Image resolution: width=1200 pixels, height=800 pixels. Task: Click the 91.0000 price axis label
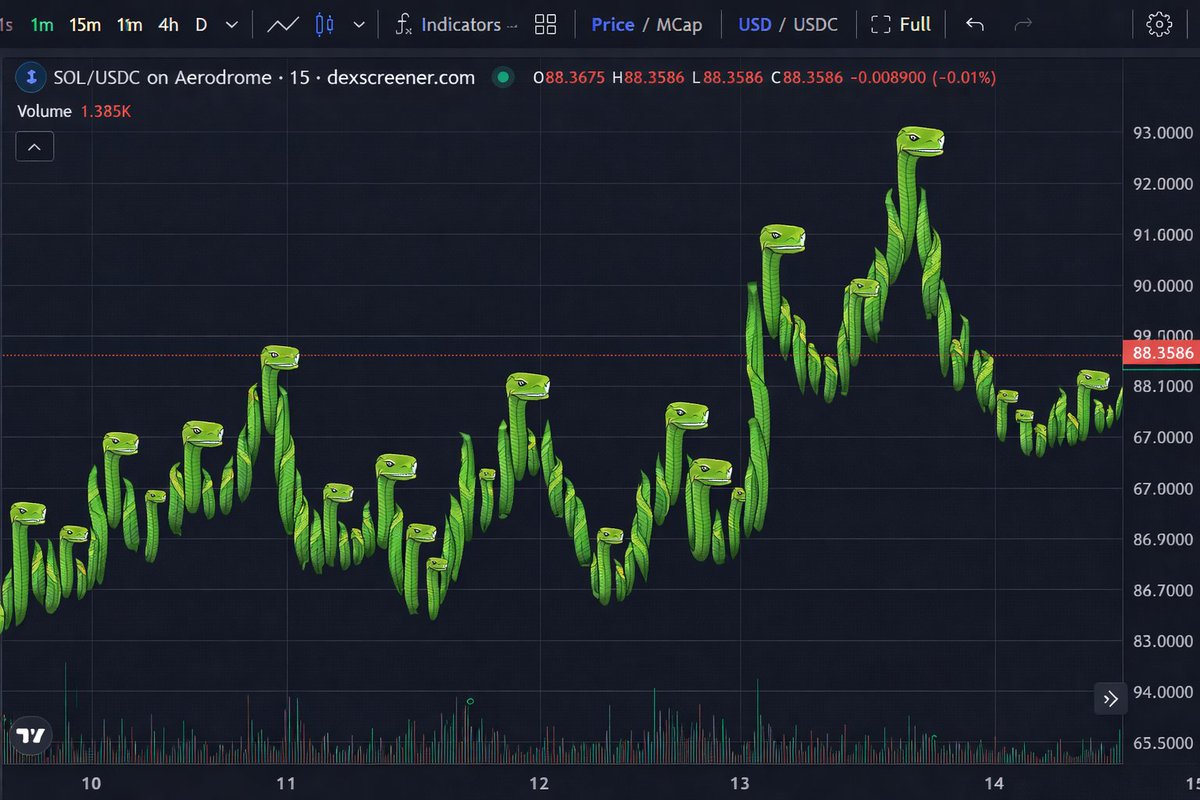1163,235
